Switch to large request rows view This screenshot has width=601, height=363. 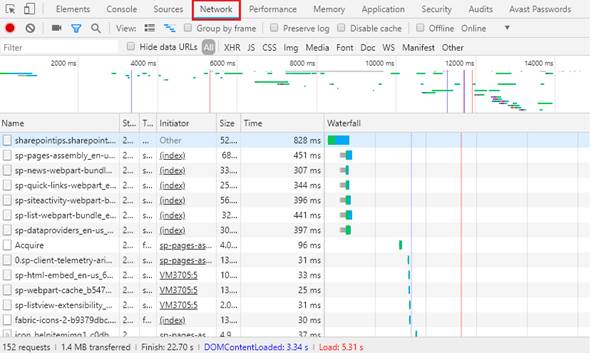click(x=149, y=28)
